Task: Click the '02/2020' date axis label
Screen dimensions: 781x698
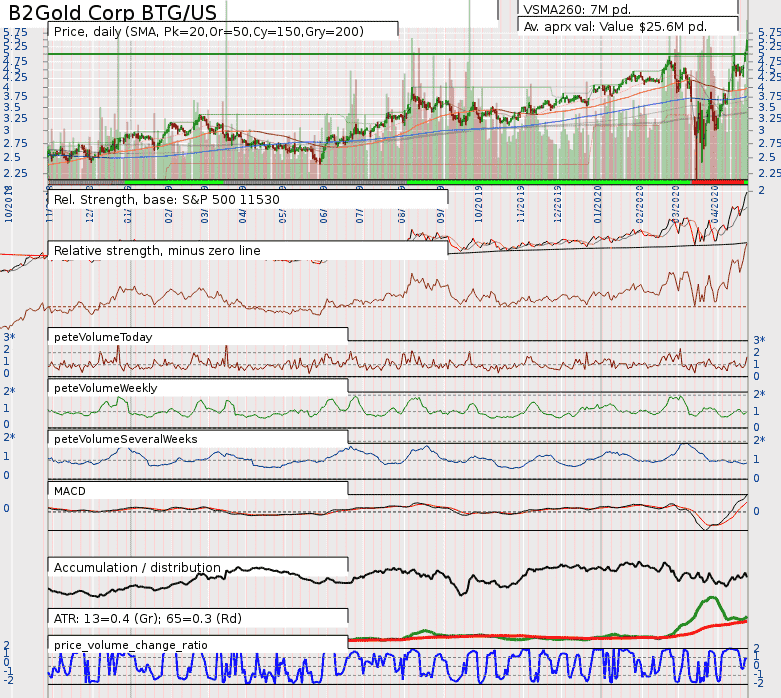Action: click(x=640, y=204)
